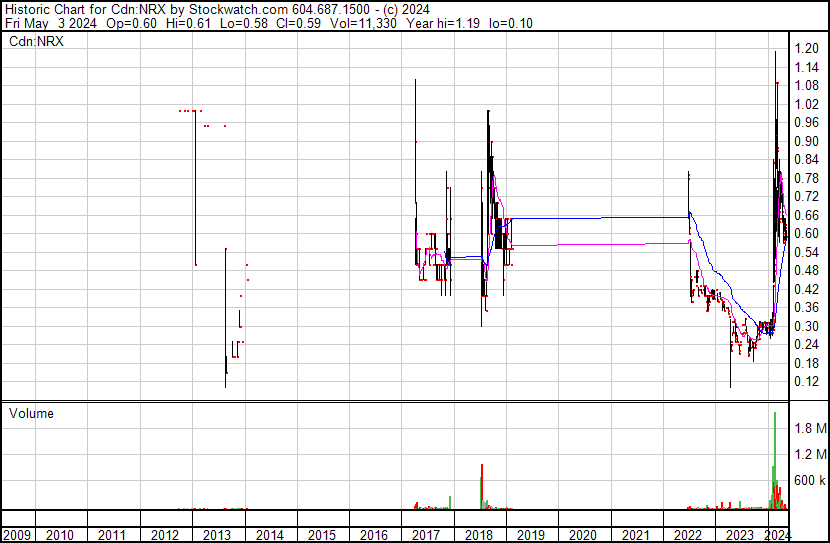Click the 2011 year label on time axis
830x543 pixels.
point(112,535)
